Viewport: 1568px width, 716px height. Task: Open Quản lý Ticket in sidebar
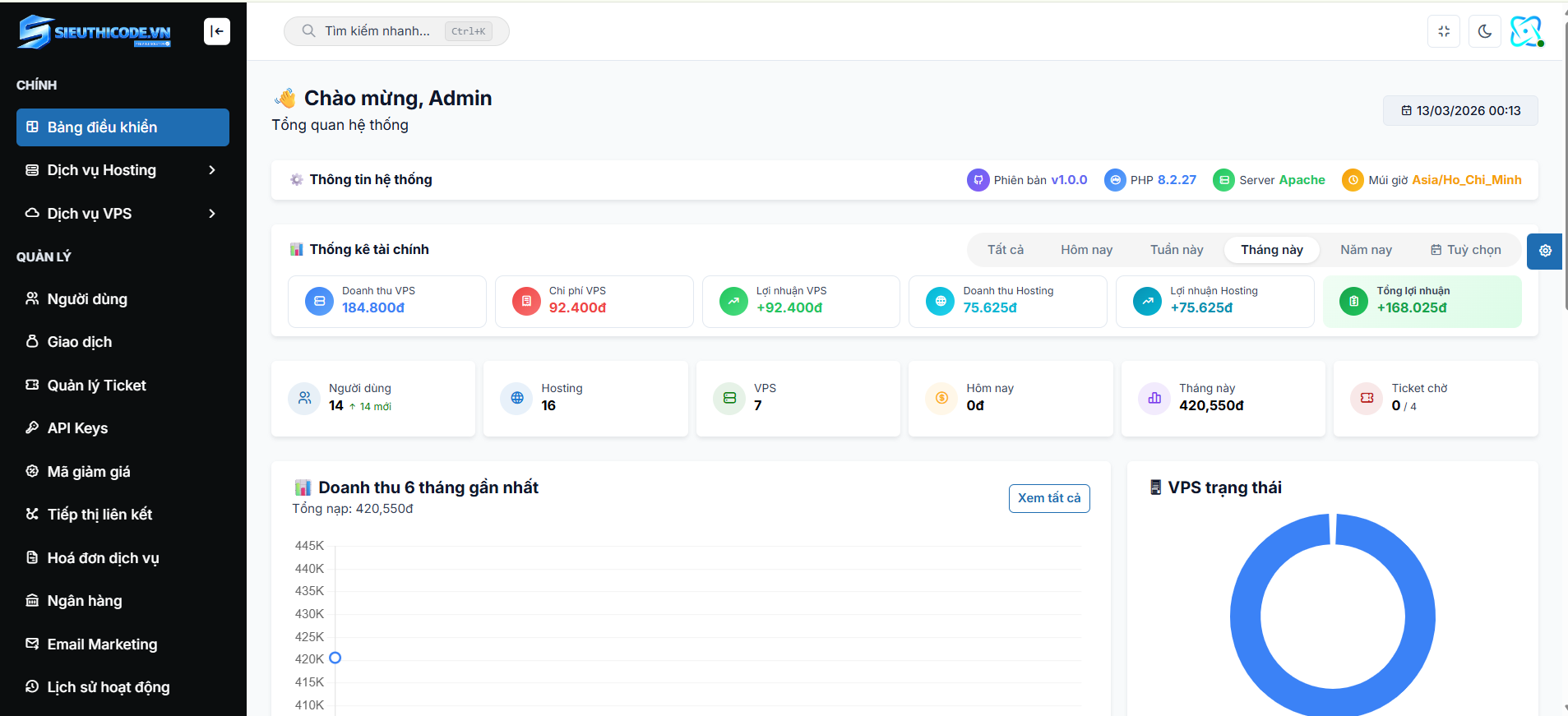pos(96,386)
